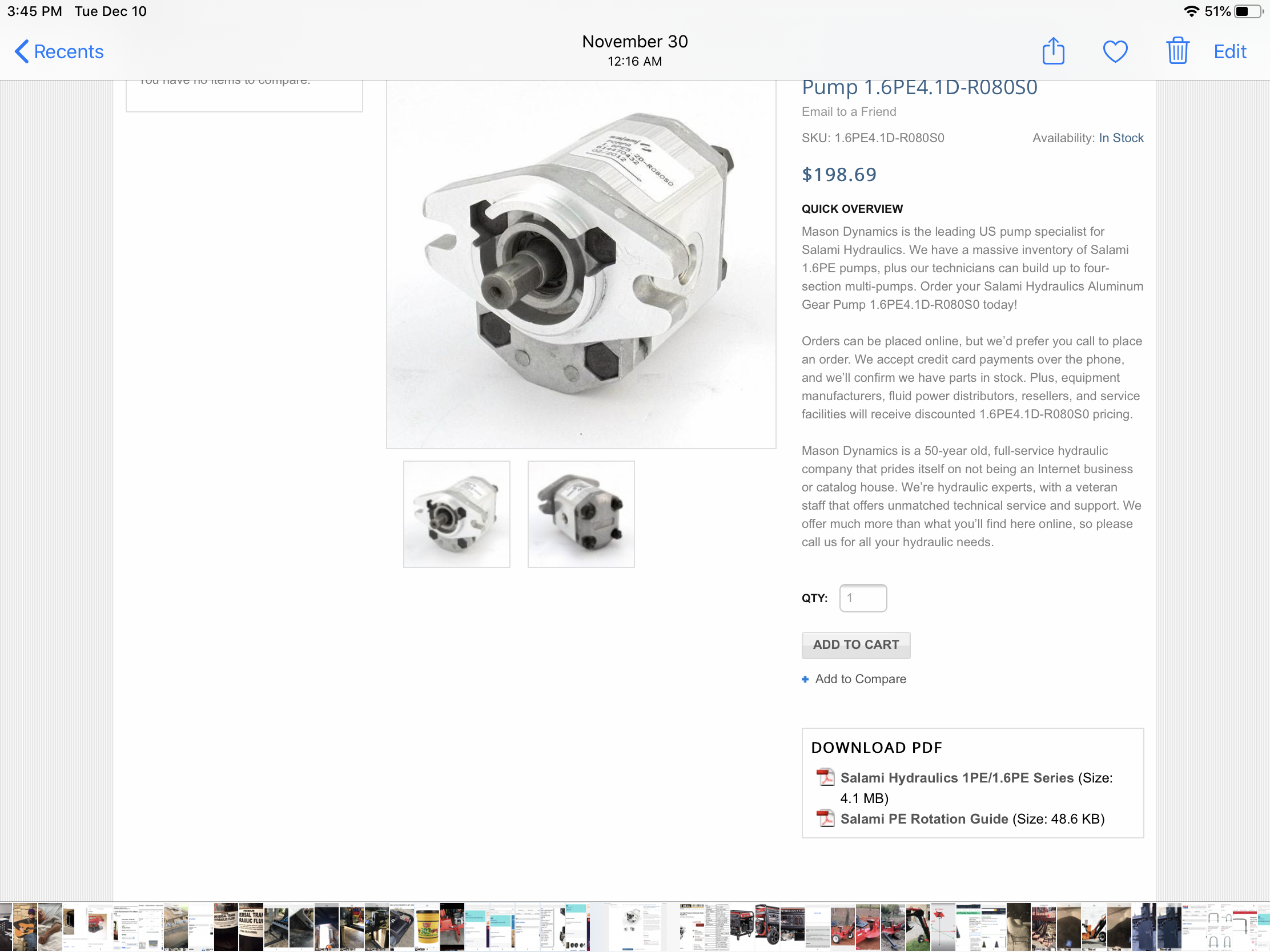Open the Salami PE Rotation Guide link
1270x952 pixels.
924,819
